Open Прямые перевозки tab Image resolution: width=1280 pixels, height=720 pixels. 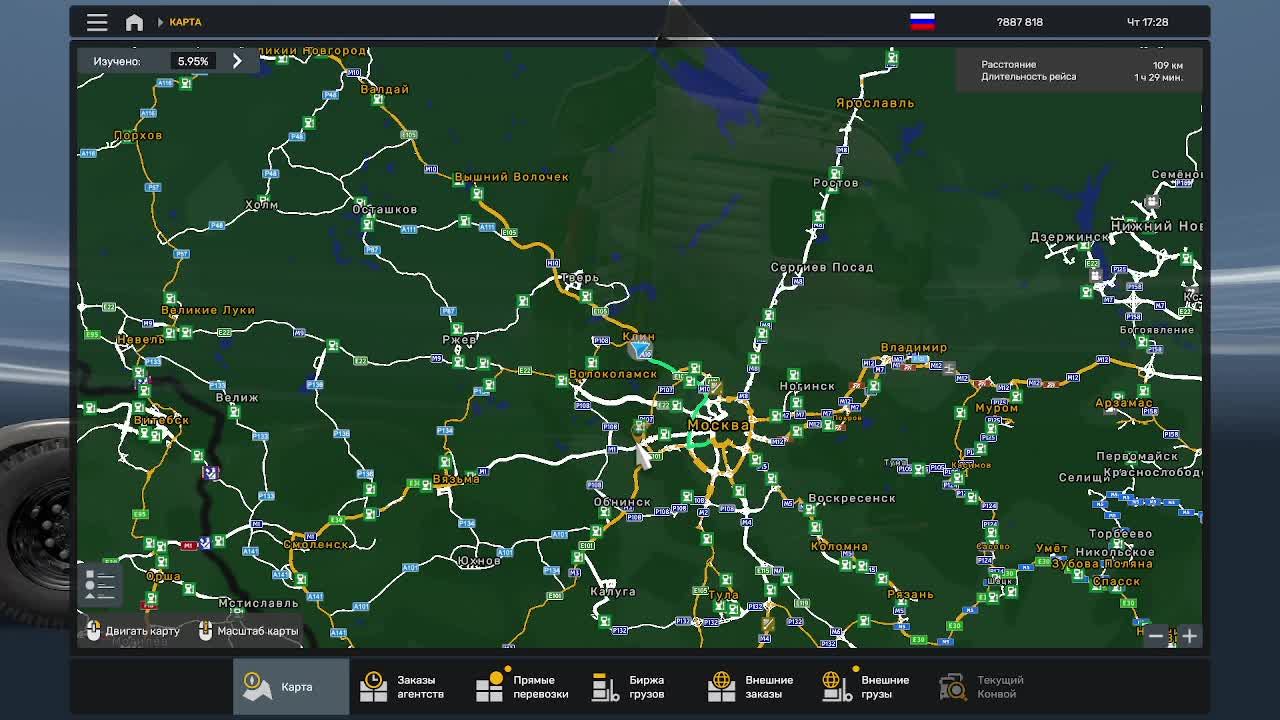click(523, 687)
